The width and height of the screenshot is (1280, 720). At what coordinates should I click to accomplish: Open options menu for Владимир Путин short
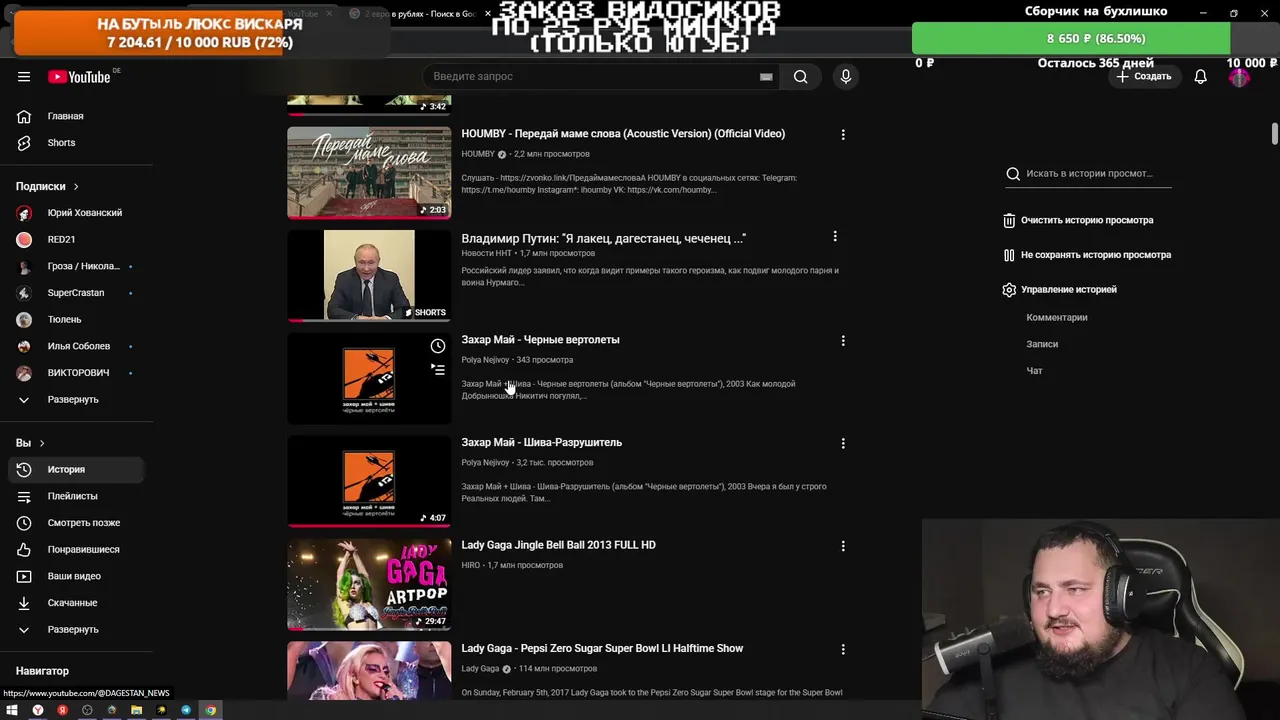coord(835,237)
